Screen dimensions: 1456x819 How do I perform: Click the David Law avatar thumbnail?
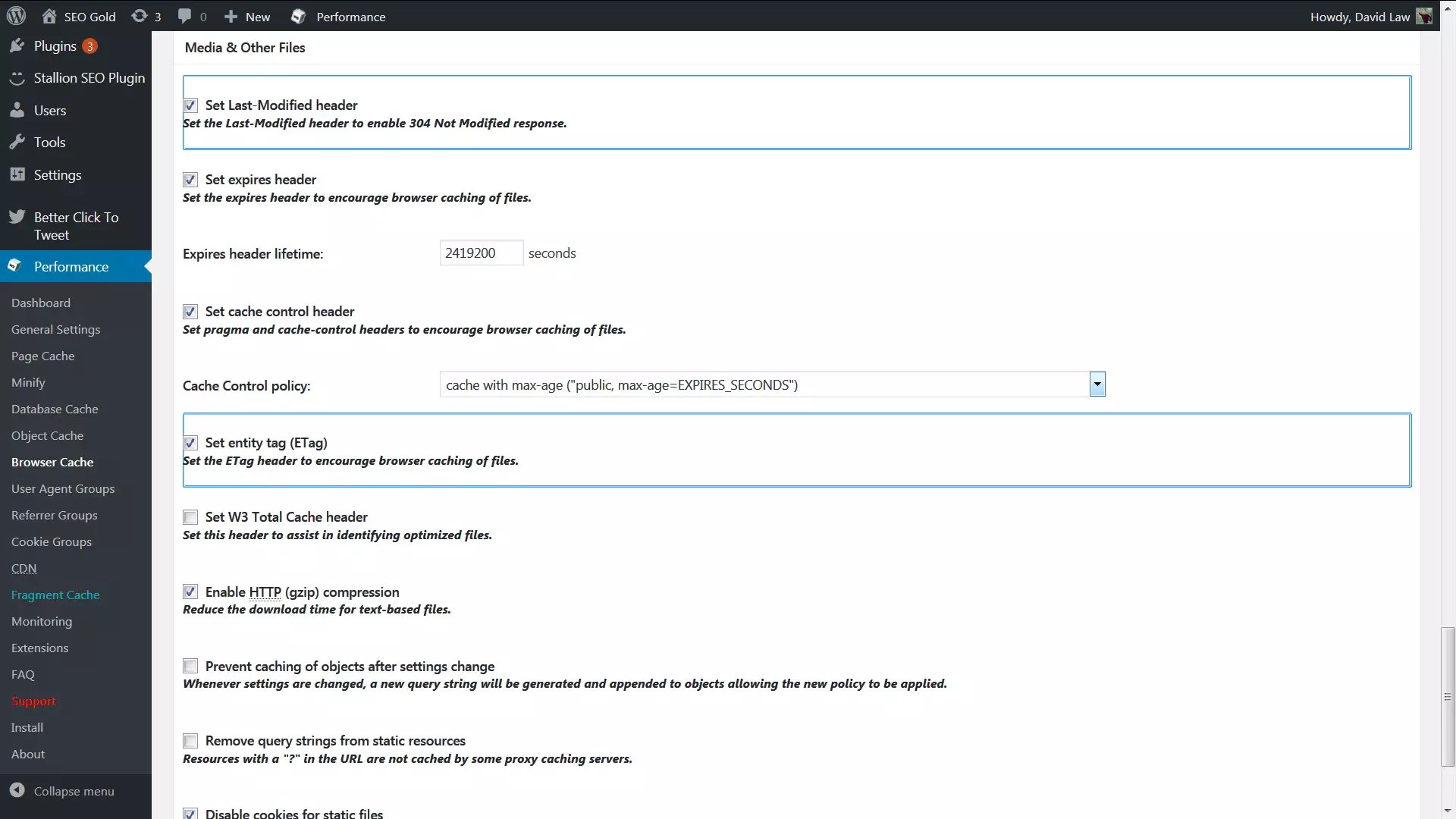[x=1424, y=16]
